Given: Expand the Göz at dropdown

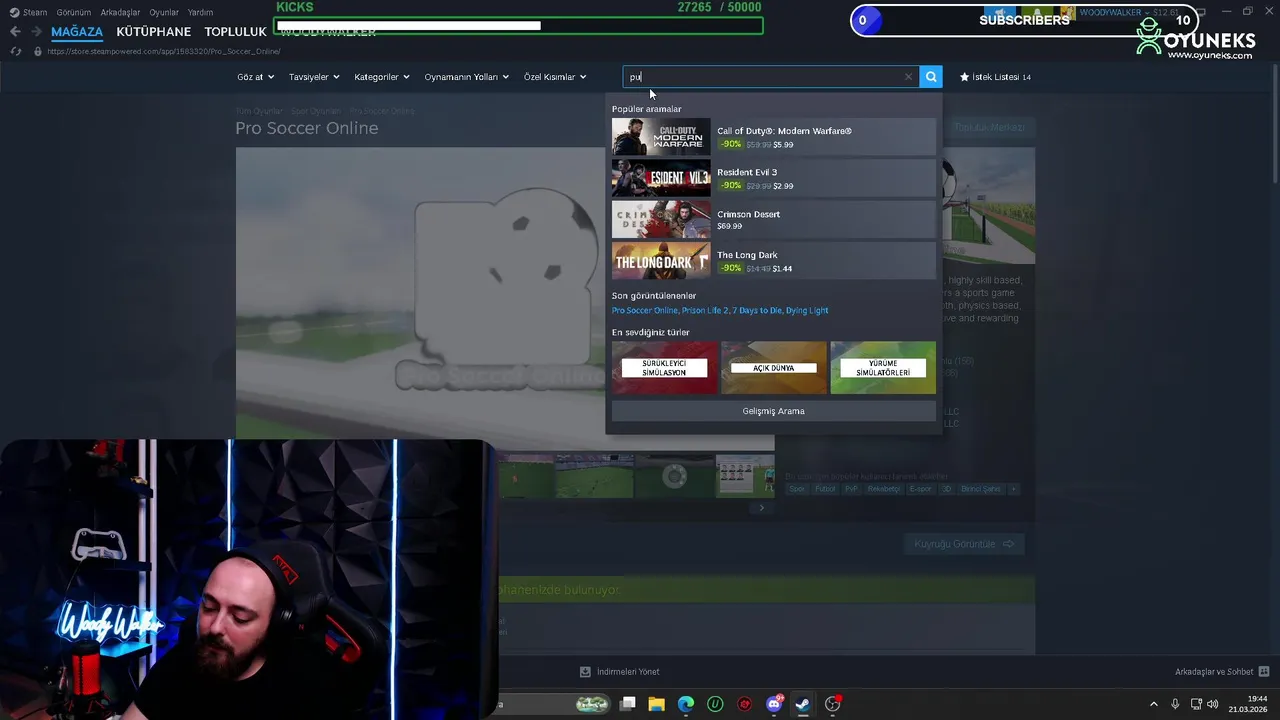Looking at the screenshot, I should [255, 77].
